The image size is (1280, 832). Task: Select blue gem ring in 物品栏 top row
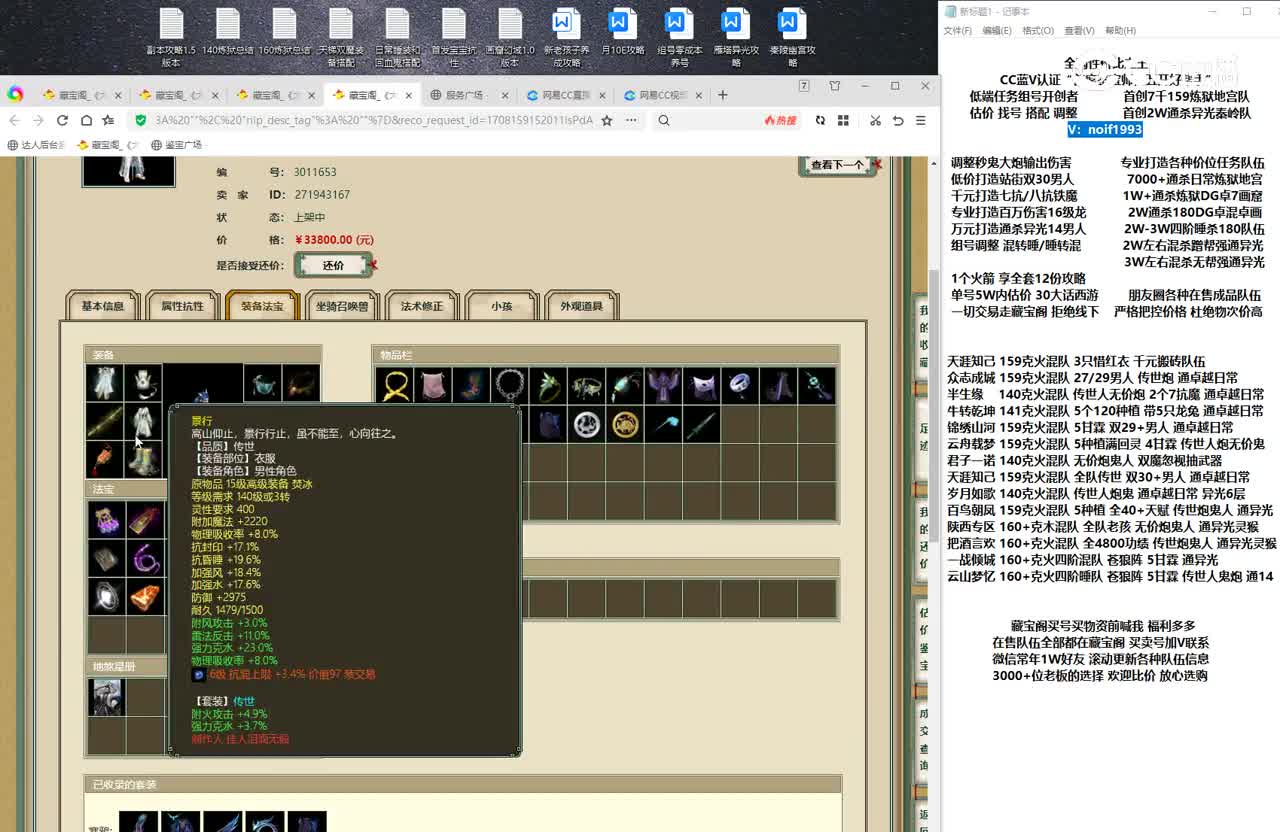tap(740, 385)
